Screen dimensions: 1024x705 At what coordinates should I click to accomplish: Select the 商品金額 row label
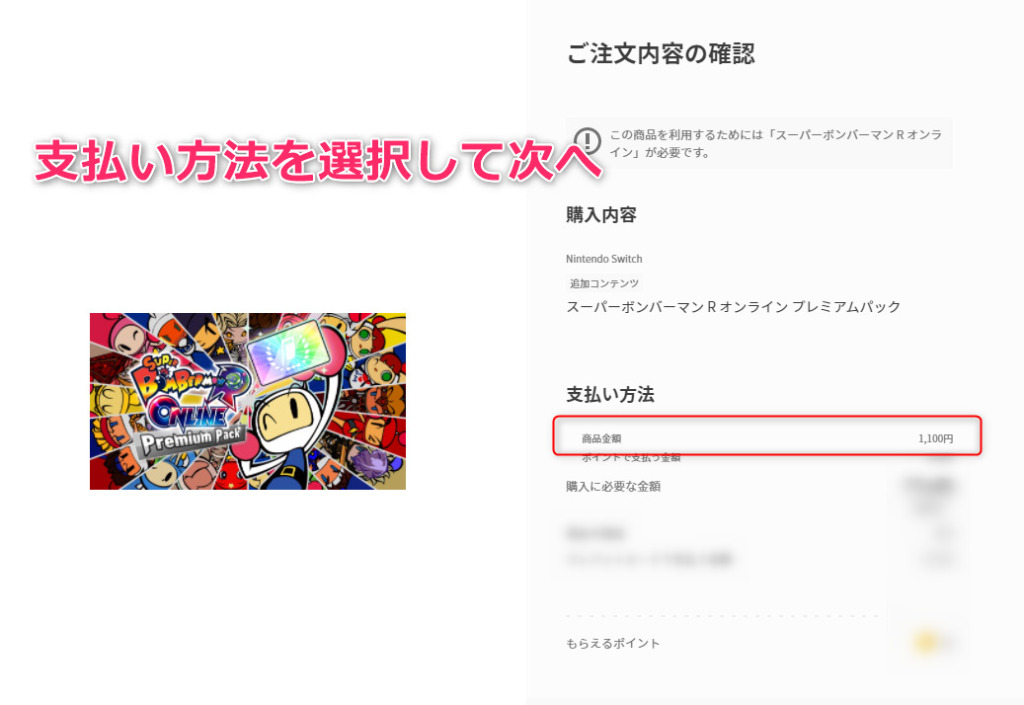pos(601,439)
